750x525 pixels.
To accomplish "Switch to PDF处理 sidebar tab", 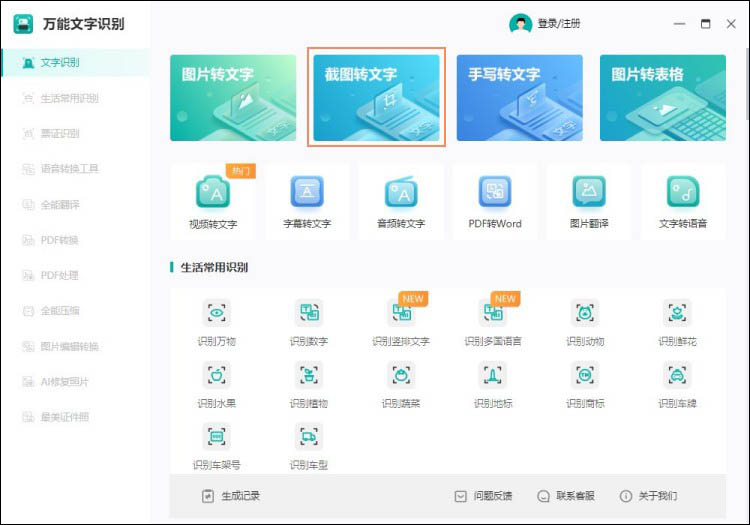I will pyautogui.click(x=76, y=275).
